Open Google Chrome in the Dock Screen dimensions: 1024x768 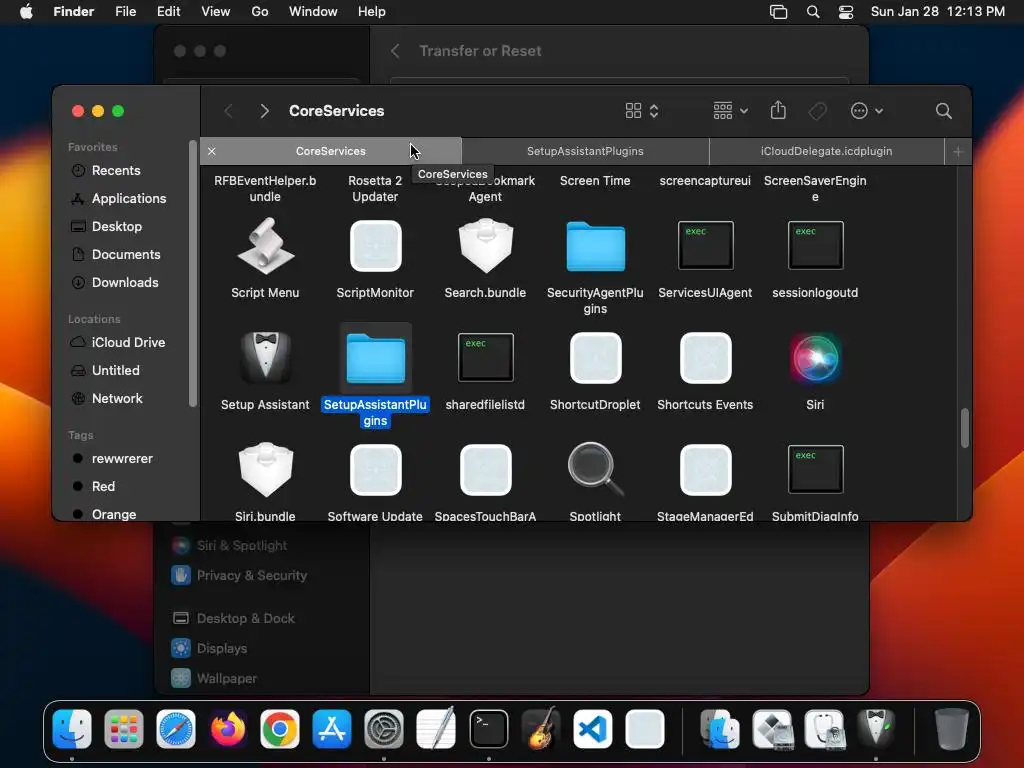pyautogui.click(x=280, y=729)
